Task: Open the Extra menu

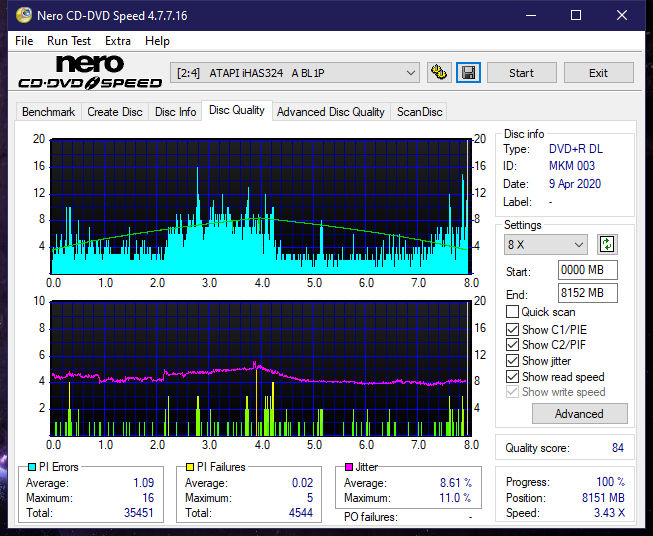Action: (x=118, y=41)
